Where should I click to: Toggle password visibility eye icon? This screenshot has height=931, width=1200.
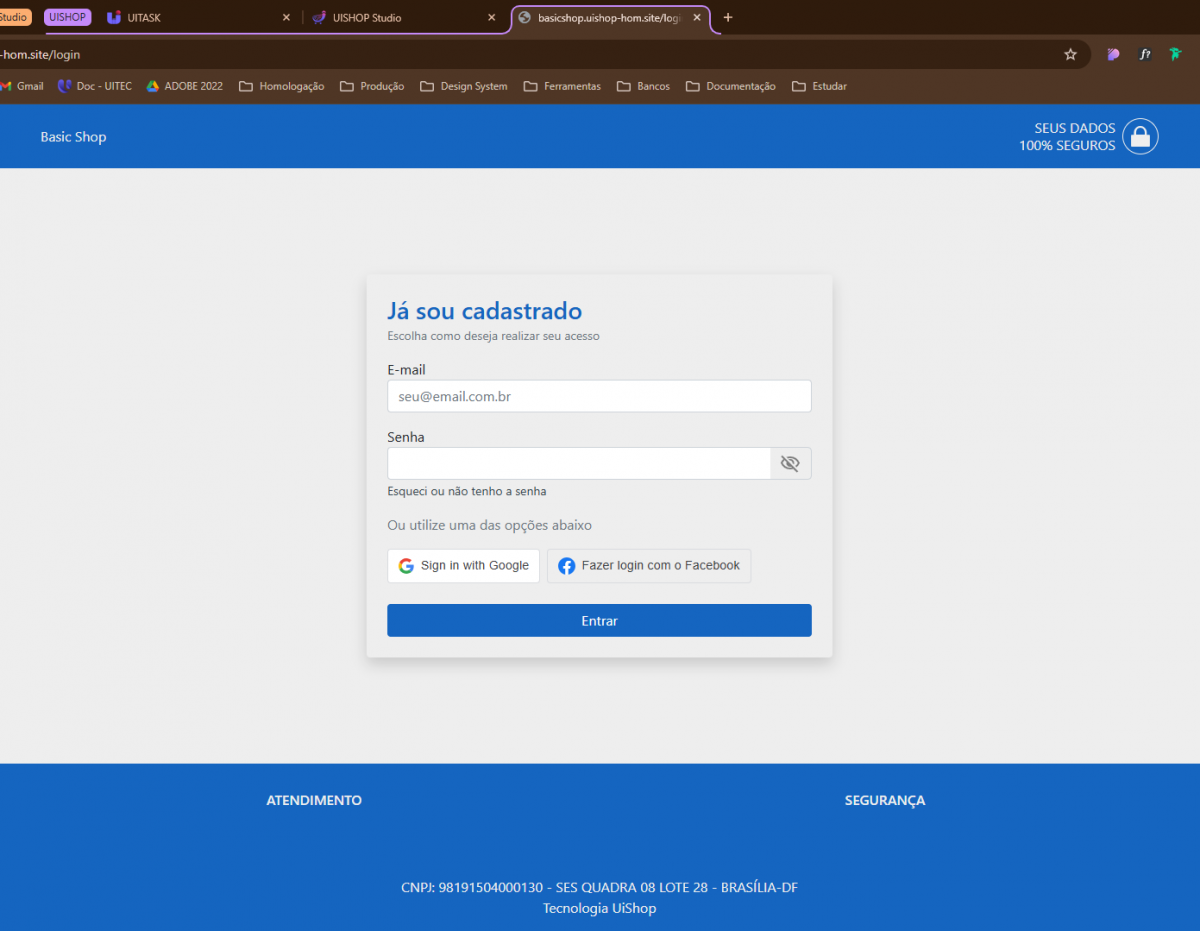click(790, 463)
